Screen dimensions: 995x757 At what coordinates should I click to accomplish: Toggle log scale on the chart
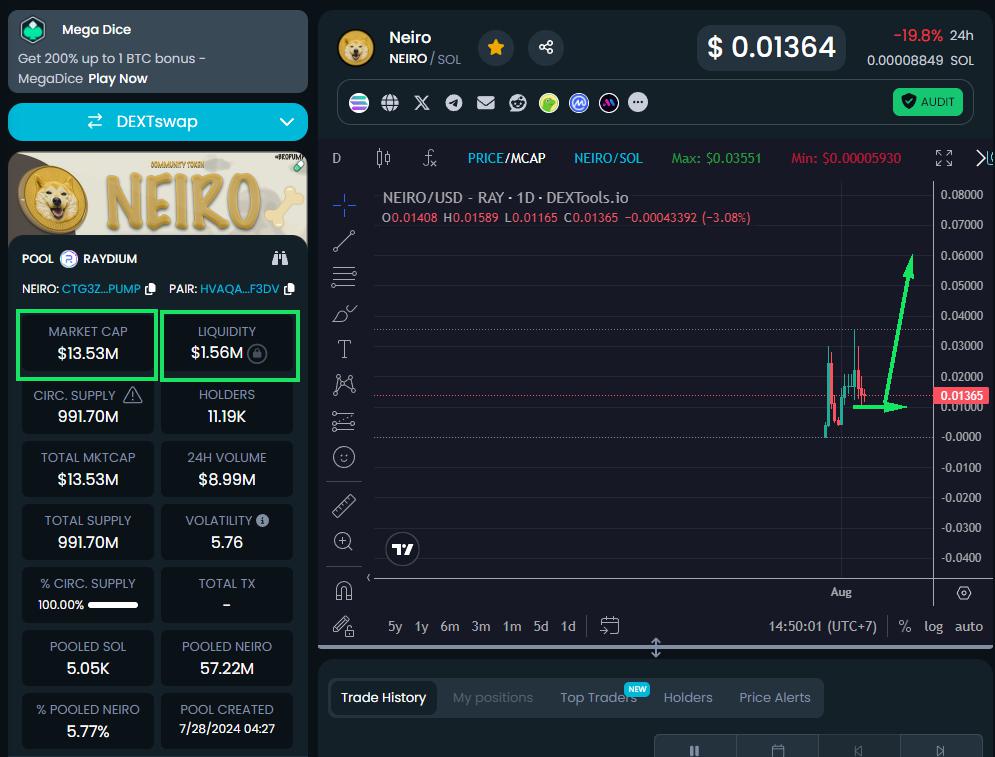tap(933, 626)
